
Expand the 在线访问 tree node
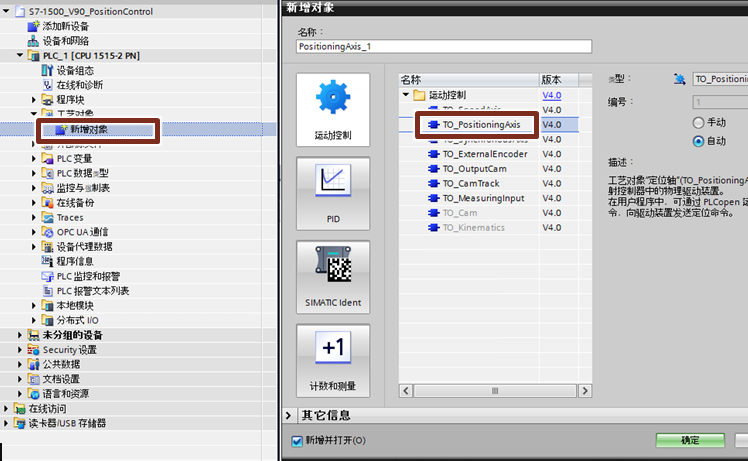point(6,409)
